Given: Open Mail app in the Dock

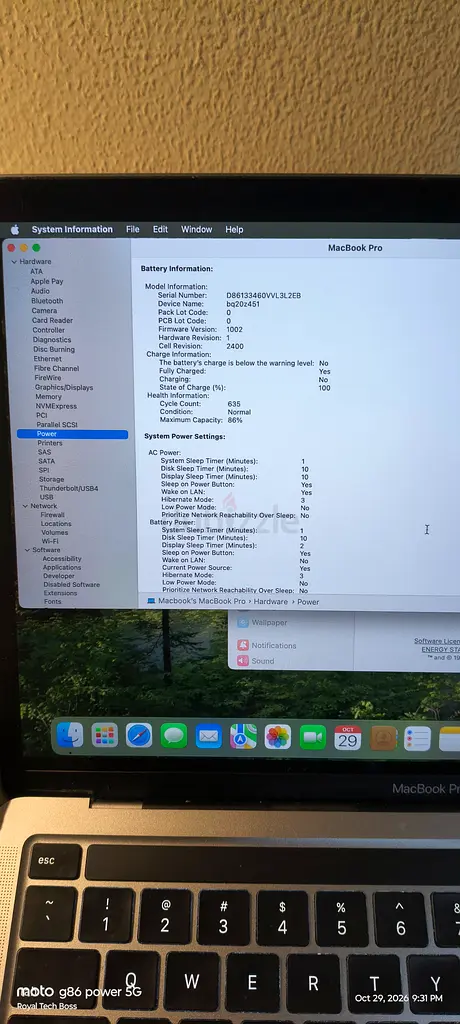Looking at the screenshot, I should [208, 737].
